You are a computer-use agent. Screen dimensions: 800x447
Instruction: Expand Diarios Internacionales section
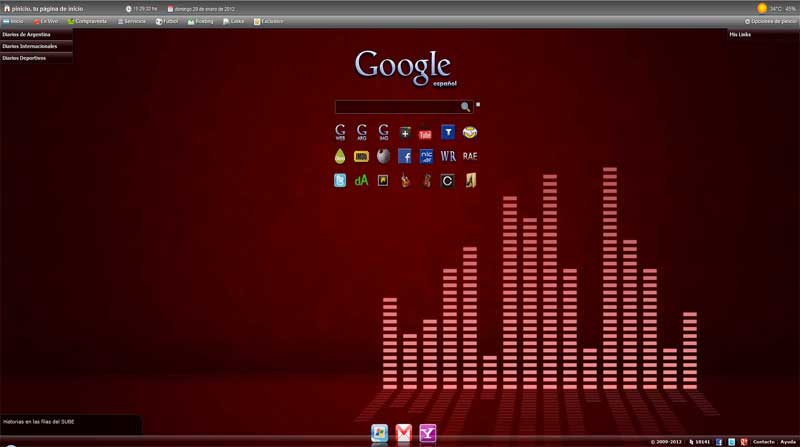tap(30, 46)
